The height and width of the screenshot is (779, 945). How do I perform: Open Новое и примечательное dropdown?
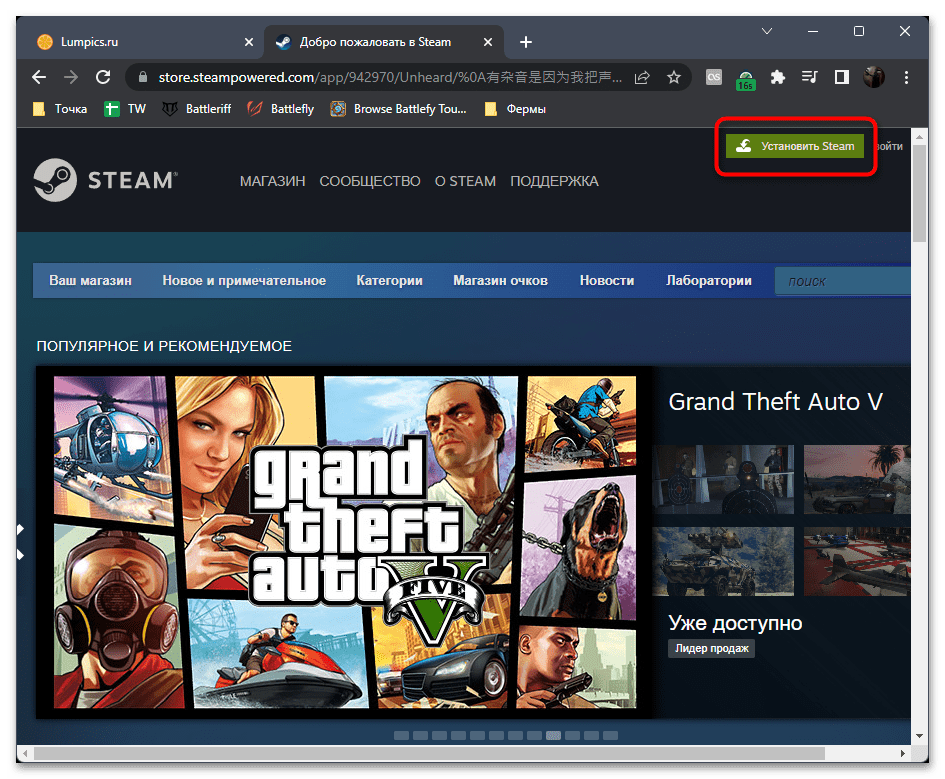coord(244,281)
